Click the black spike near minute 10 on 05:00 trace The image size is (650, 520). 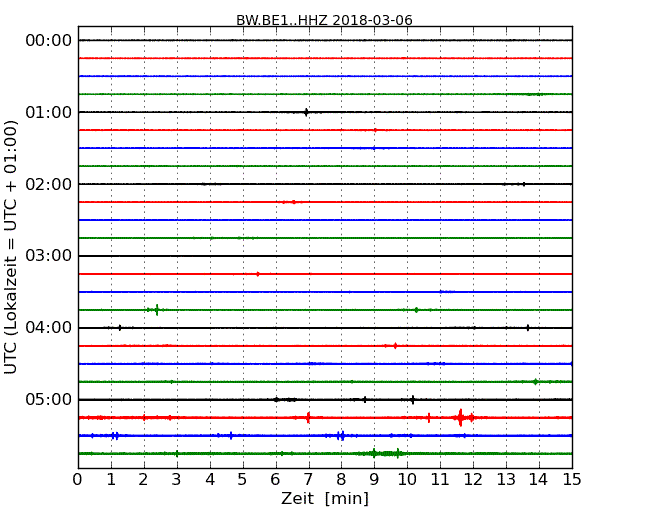412,400
